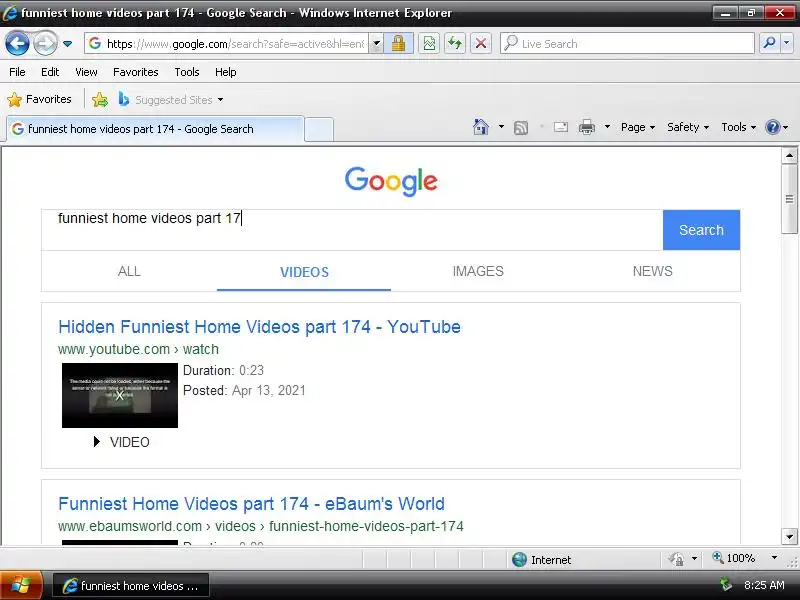Switch to the NEWS results tab
Screen dimensions: 800x600
tap(653, 271)
